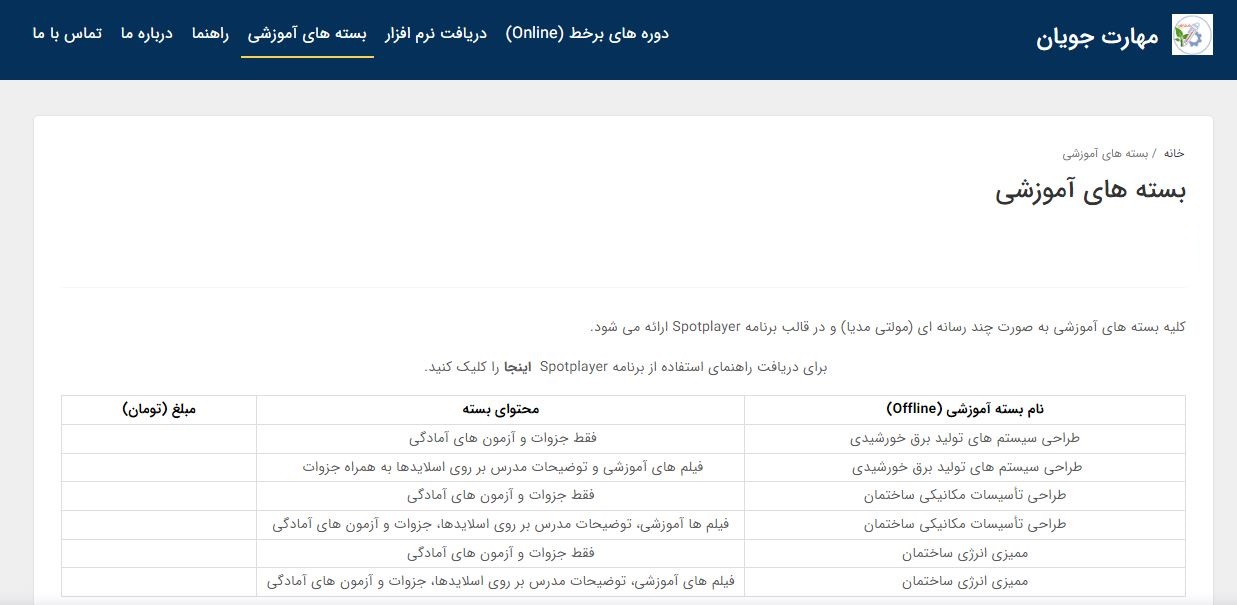Click بسته های آموزشی breadcrumb text
Viewport: 1237px width, 605px height.
[x=1103, y=154]
